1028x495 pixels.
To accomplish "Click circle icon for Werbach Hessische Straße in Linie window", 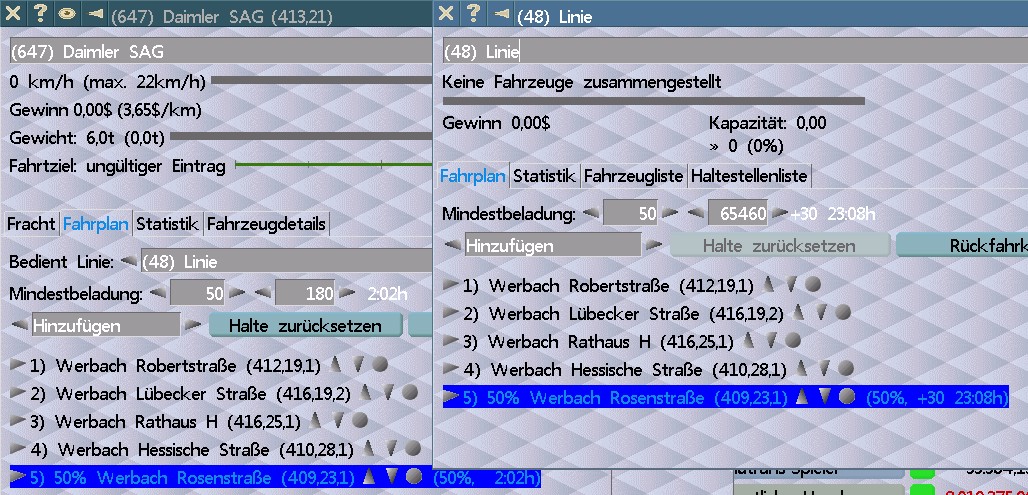I will coord(845,369).
